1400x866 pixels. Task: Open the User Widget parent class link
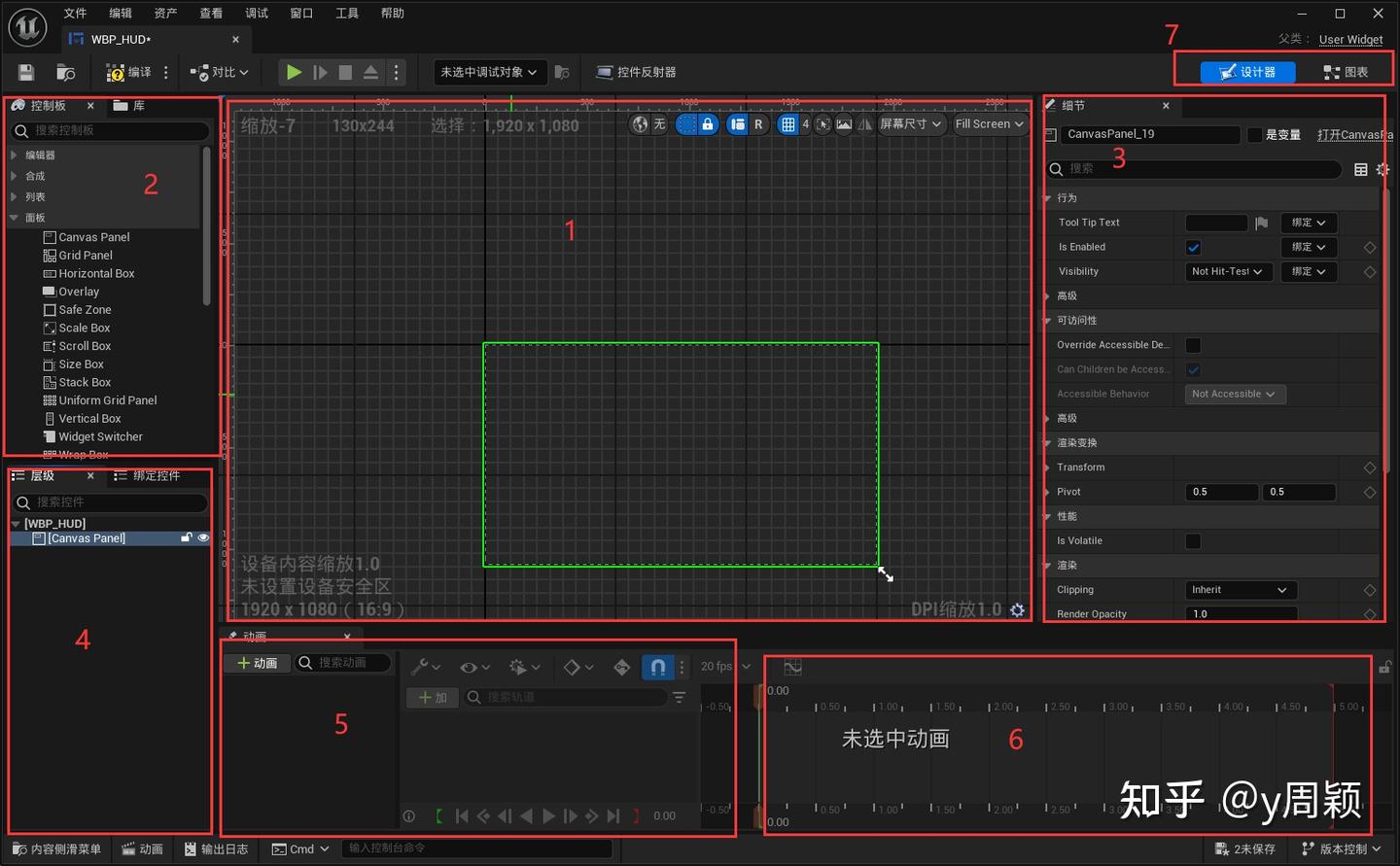click(1350, 40)
